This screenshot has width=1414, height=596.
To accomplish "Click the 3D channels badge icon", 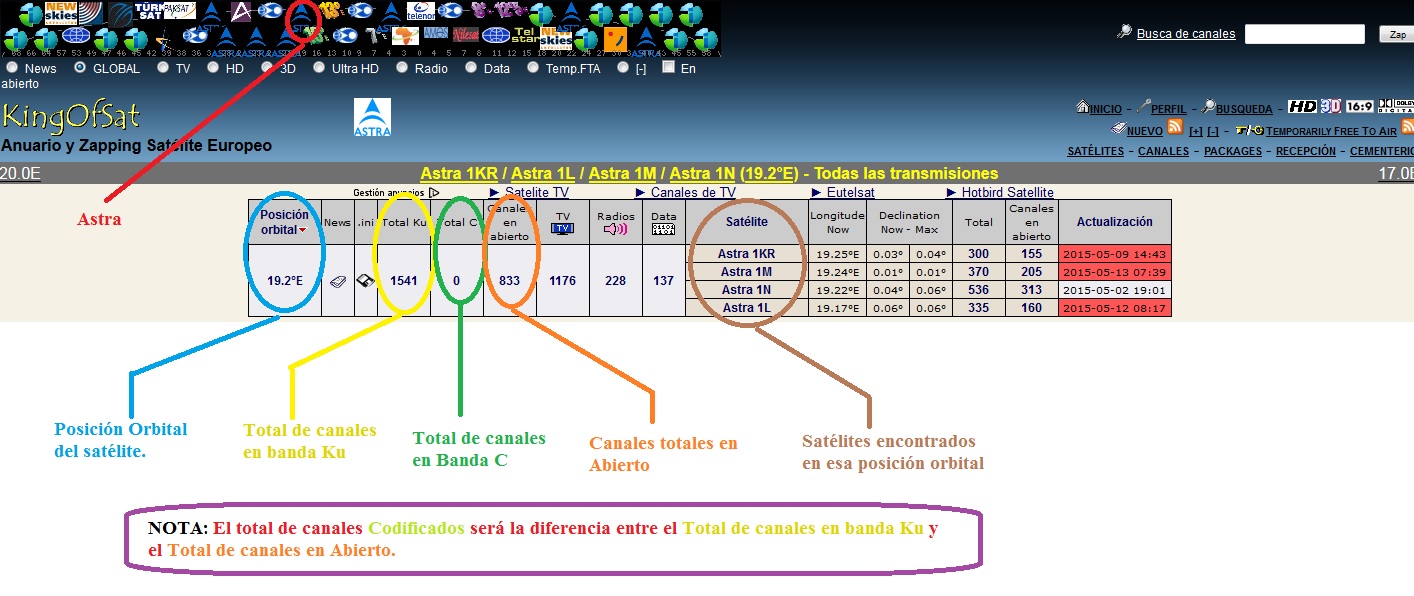I will (1331, 106).
